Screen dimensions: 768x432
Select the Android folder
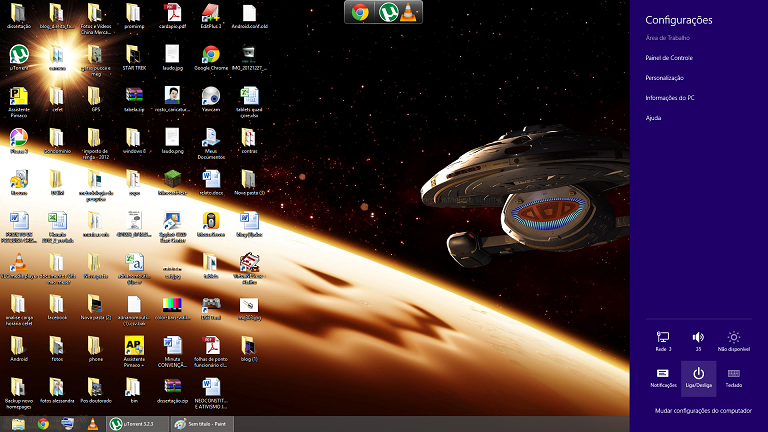point(19,349)
